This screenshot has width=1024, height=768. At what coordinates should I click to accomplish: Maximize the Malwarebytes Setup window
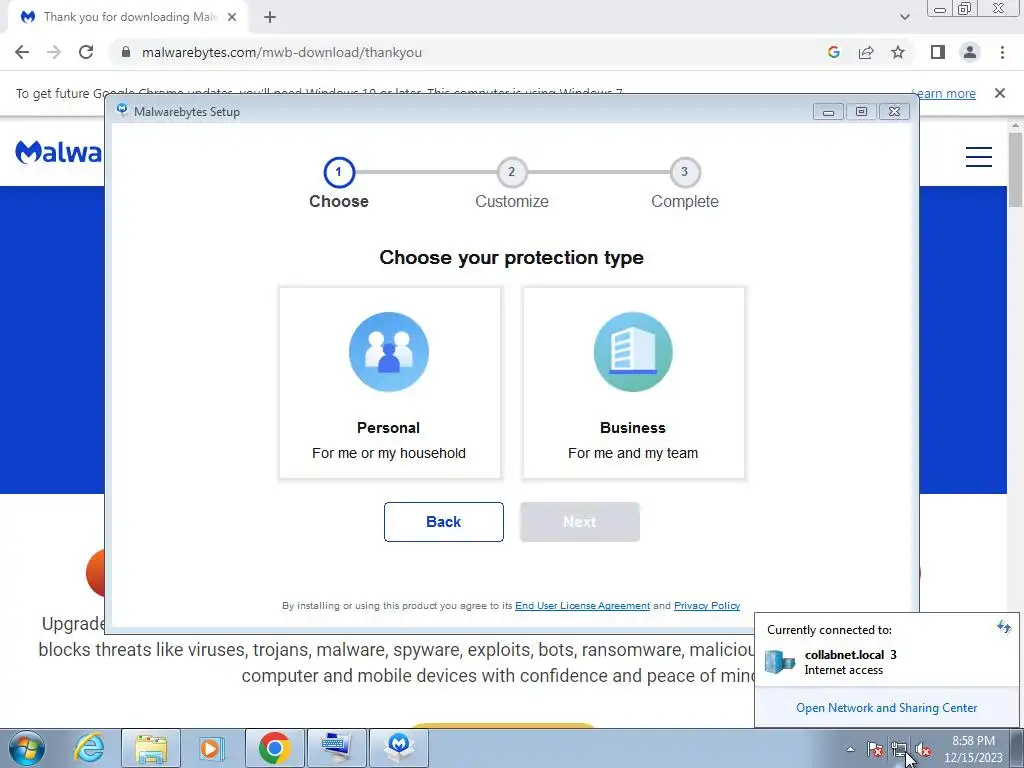click(x=861, y=112)
